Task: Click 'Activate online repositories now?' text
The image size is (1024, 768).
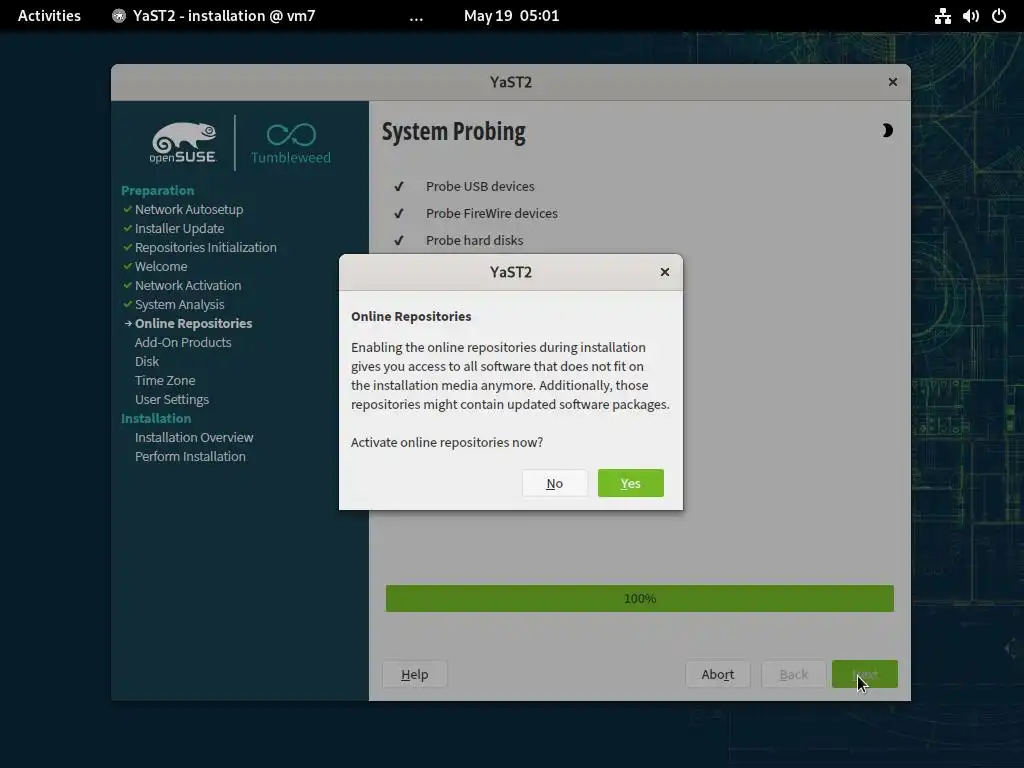Action: point(447,442)
